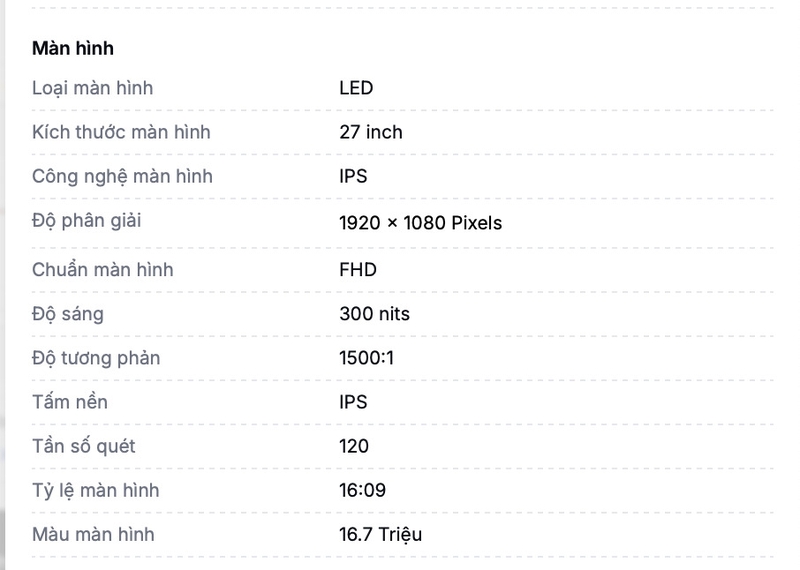Select the "Tần số quét" label
The image size is (800, 570).
click(x=84, y=447)
